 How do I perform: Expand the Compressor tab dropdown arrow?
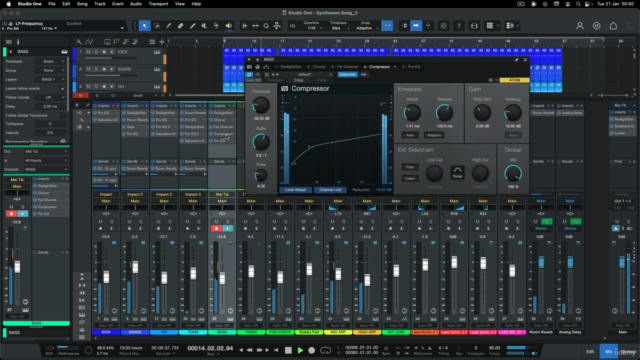pyautogui.click(x=395, y=67)
